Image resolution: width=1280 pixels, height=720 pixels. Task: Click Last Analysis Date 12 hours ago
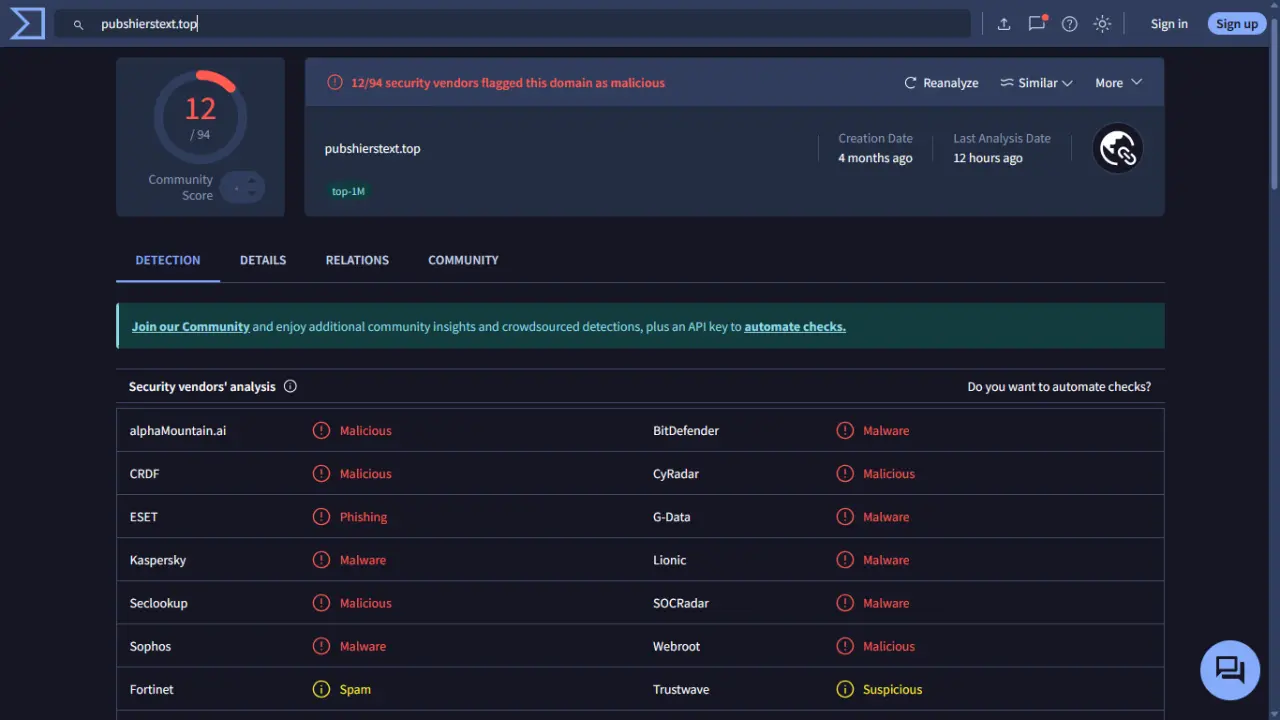pos(1002,148)
